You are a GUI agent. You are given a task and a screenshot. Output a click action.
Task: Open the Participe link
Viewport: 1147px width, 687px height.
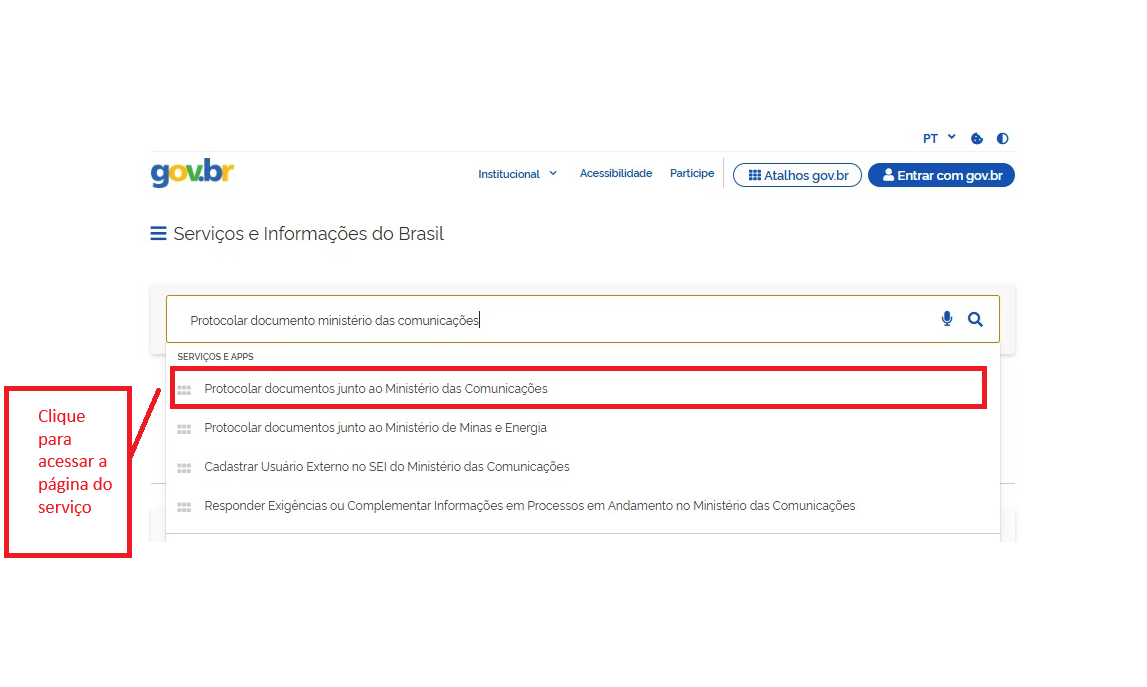pos(692,173)
